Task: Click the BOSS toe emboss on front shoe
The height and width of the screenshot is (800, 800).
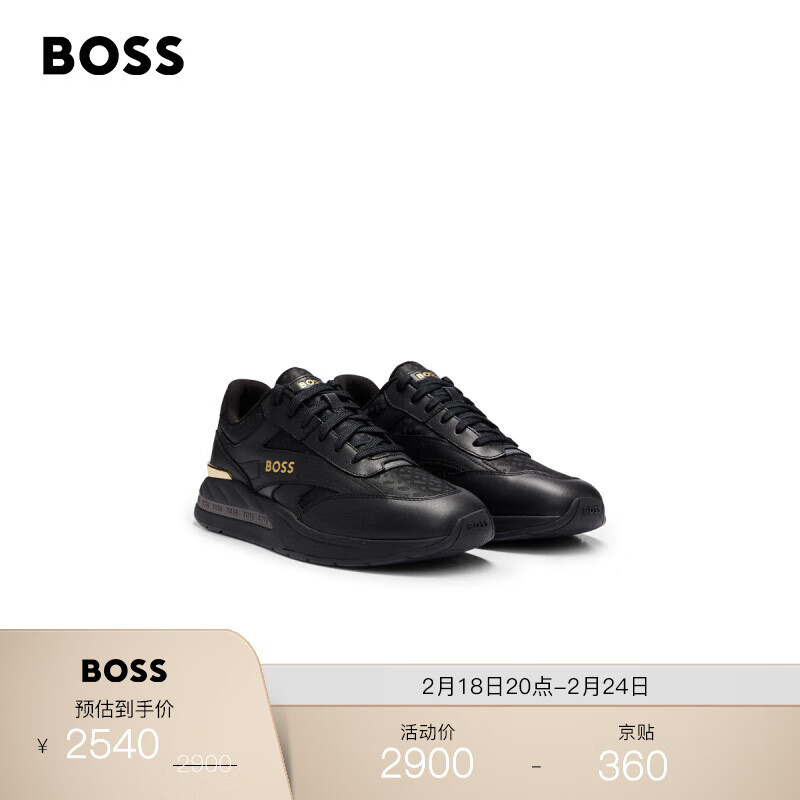Action: pos(477,524)
